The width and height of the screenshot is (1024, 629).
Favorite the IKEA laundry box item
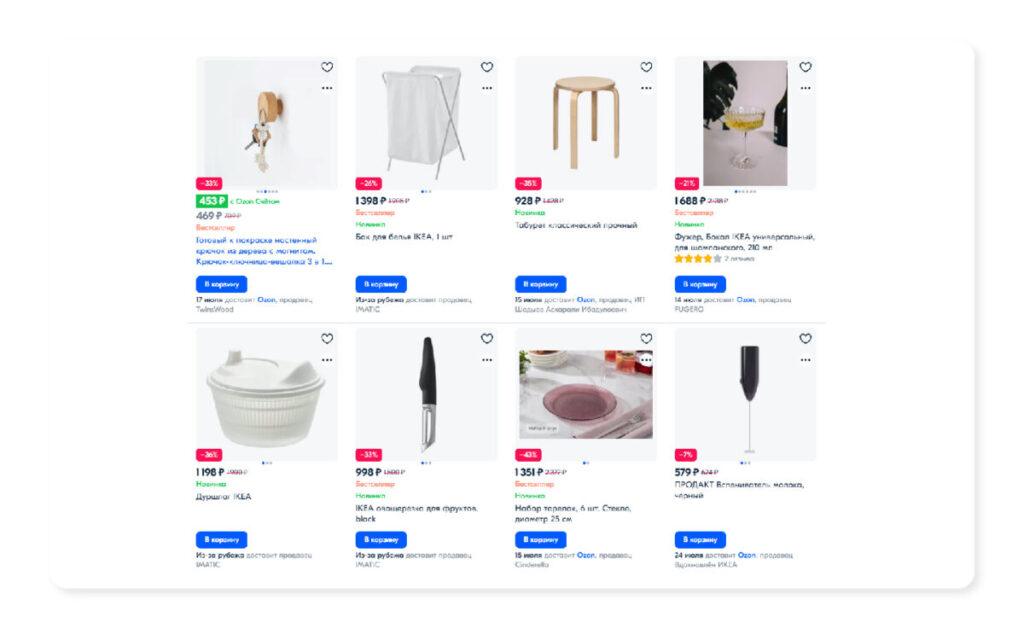(487, 67)
